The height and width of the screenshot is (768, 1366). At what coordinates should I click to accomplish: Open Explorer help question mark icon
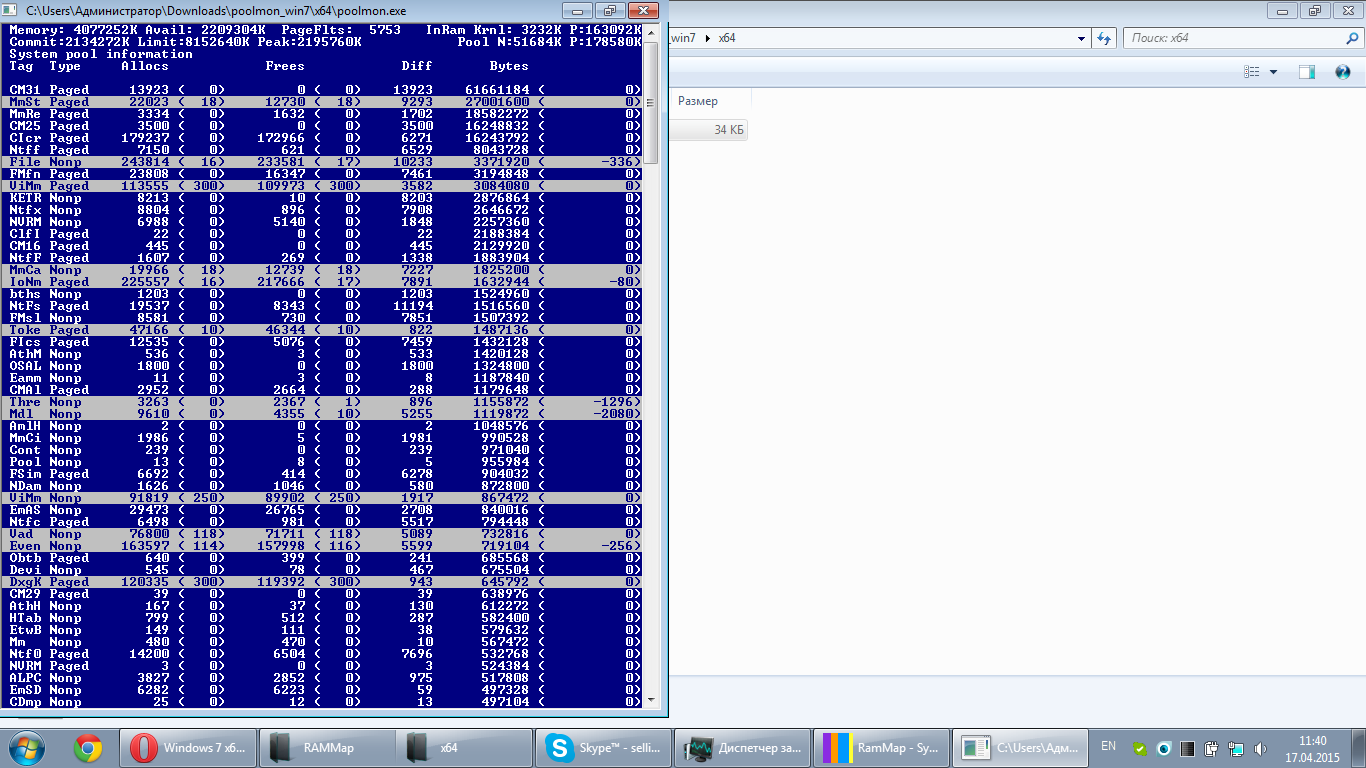pos(1345,72)
